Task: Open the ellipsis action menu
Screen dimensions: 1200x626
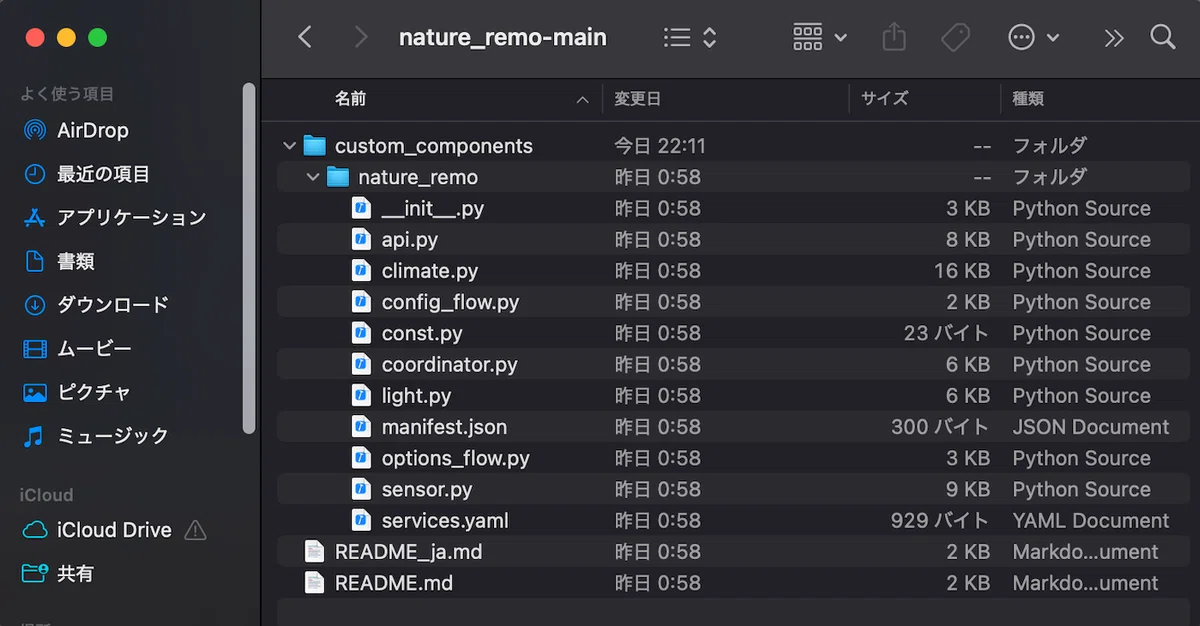Action: click(1033, 38)
